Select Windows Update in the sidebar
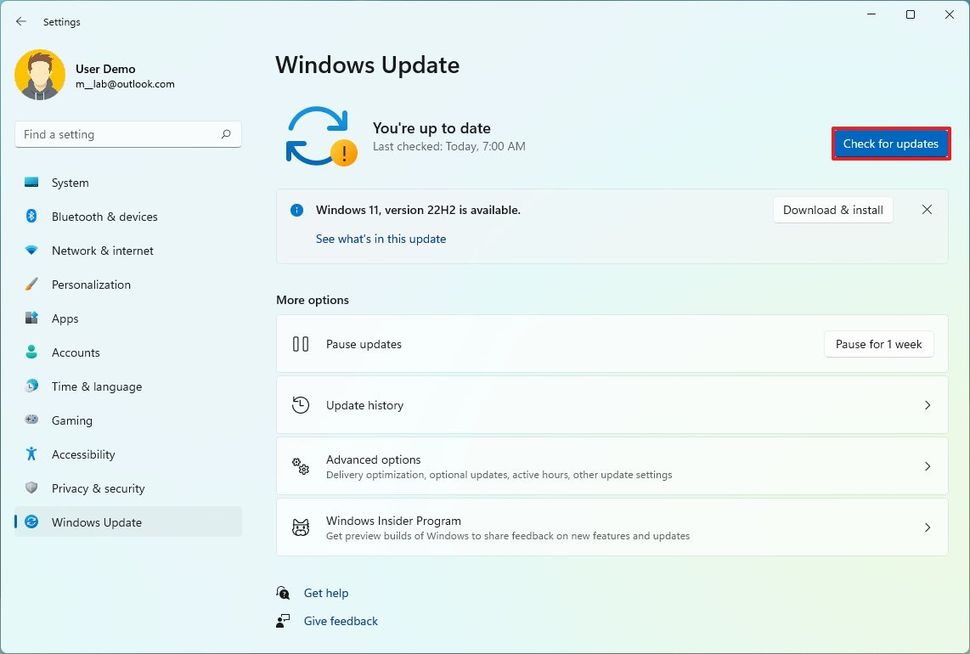The height and width of the screenshot is (654, 970). tap(96, 522)
